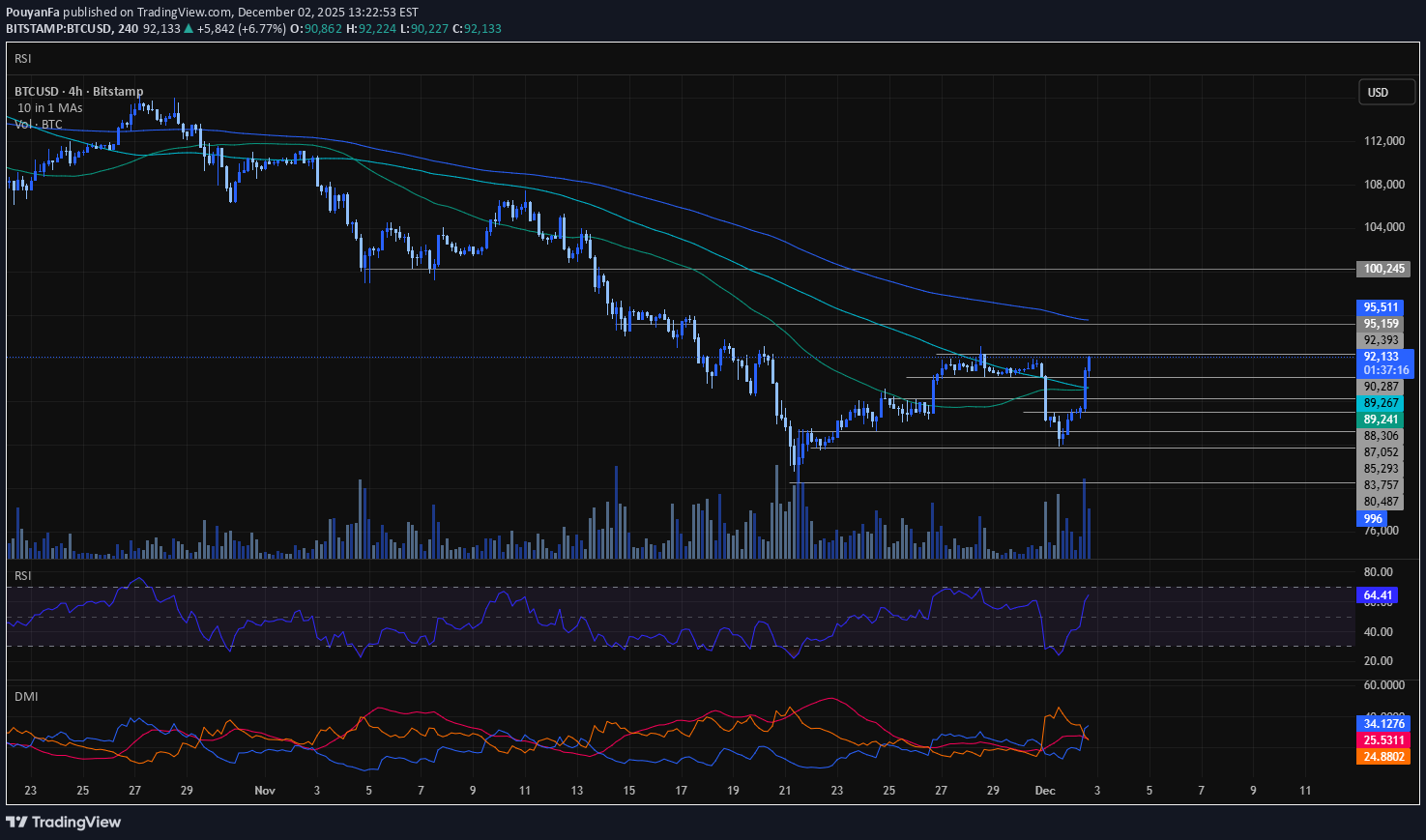Select the BTCUSD · 4h · Bitstamp legend title
Screen dimensions: 1426x840
point(77,91)
